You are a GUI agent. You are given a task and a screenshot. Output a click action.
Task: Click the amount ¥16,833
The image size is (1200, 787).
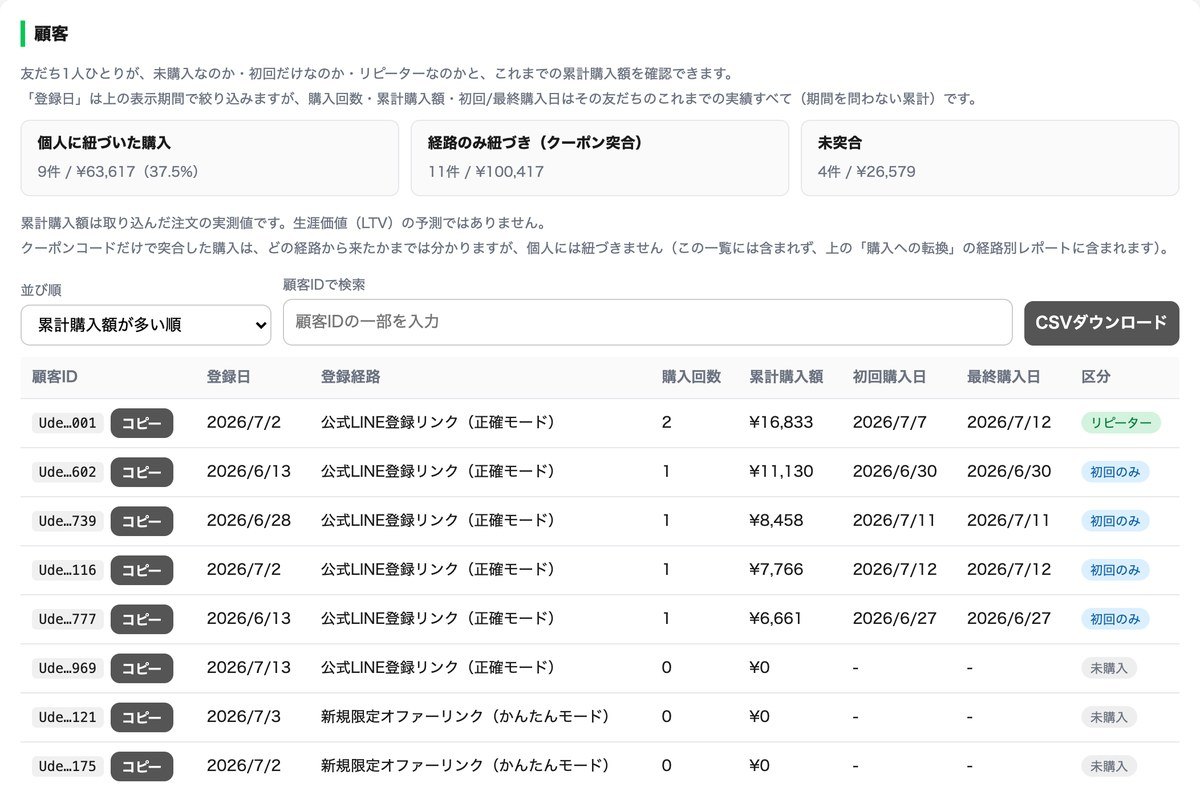pyautogui.click(x=781, y=423)
